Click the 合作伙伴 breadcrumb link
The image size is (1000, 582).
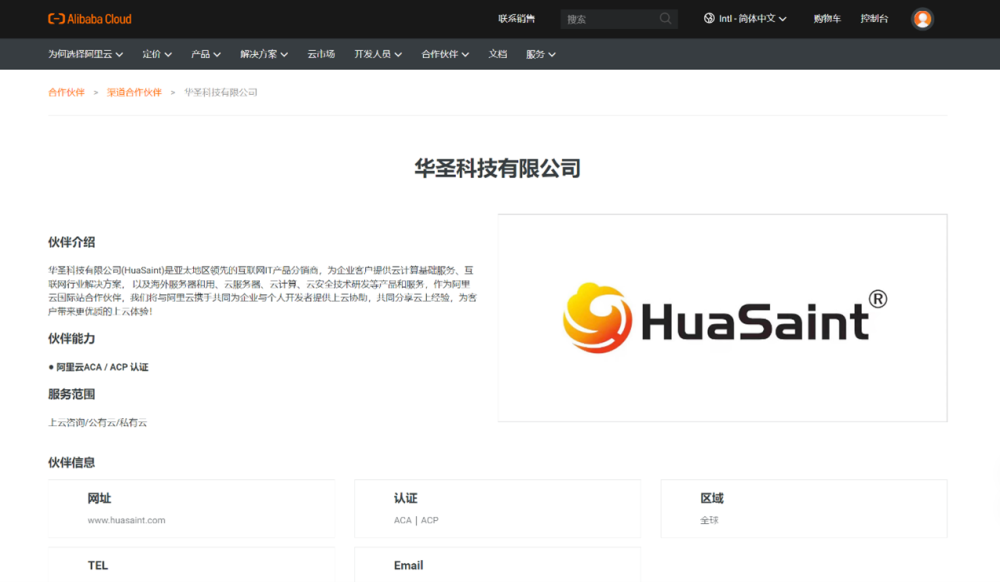point(66,91)
